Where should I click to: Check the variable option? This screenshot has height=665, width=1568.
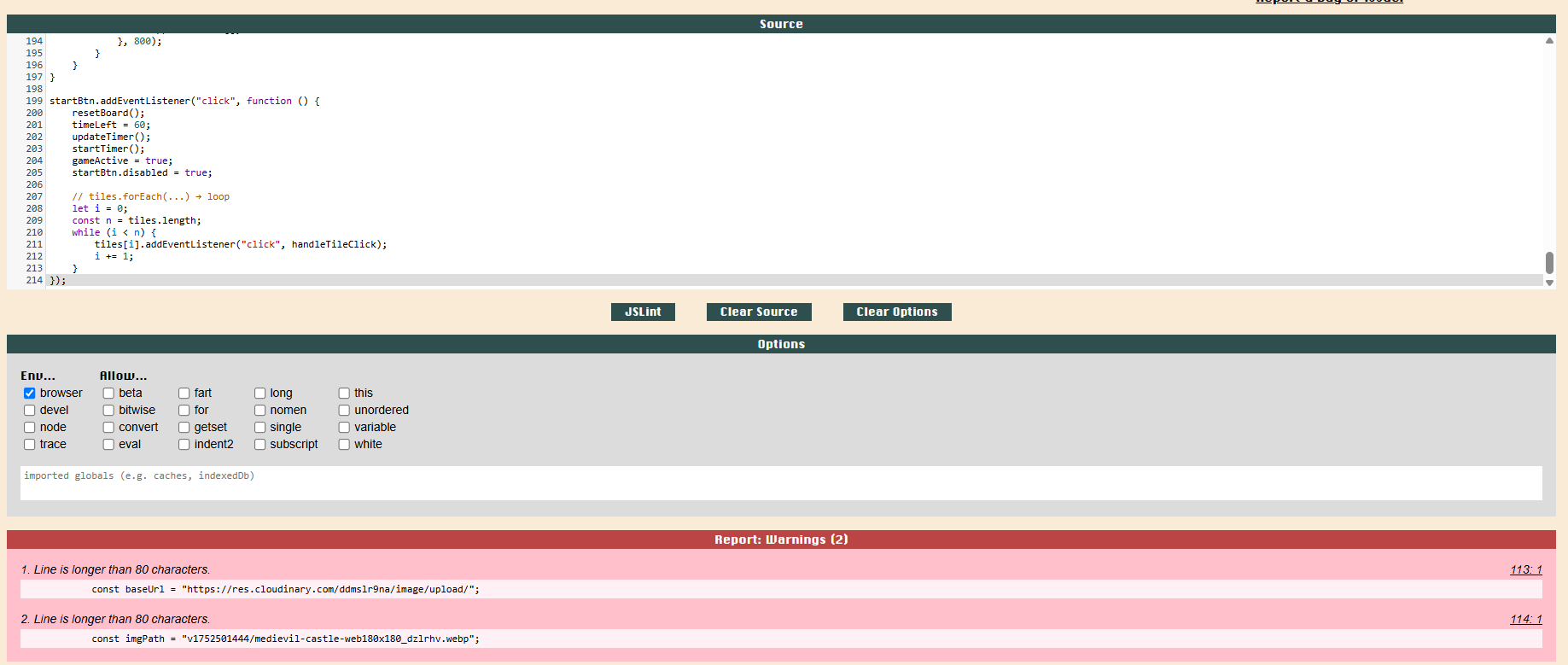(x=344, y=428)
